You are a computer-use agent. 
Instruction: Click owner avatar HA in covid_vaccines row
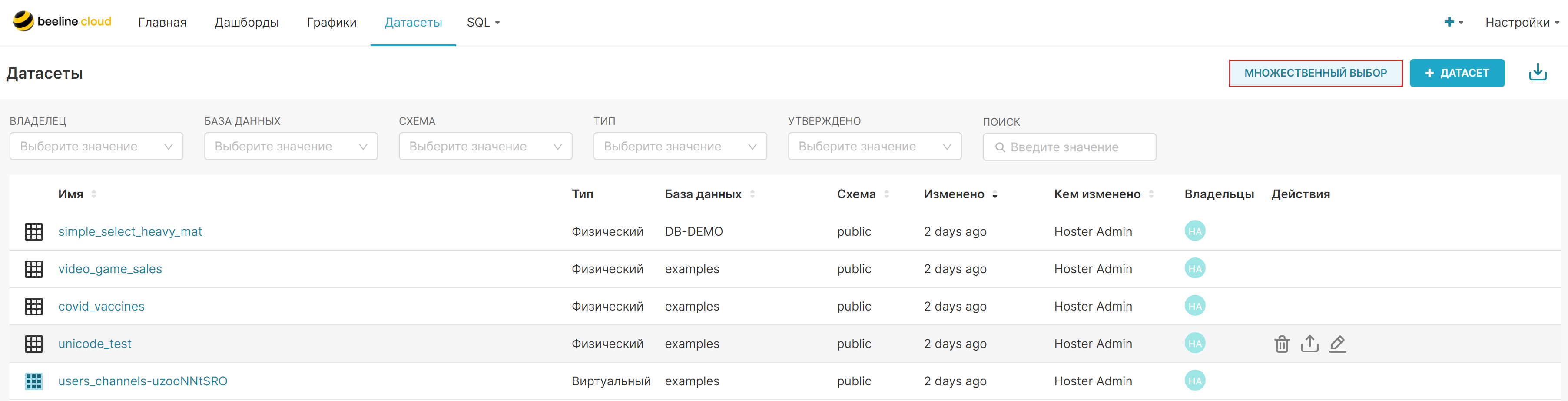pos(1195,306)
